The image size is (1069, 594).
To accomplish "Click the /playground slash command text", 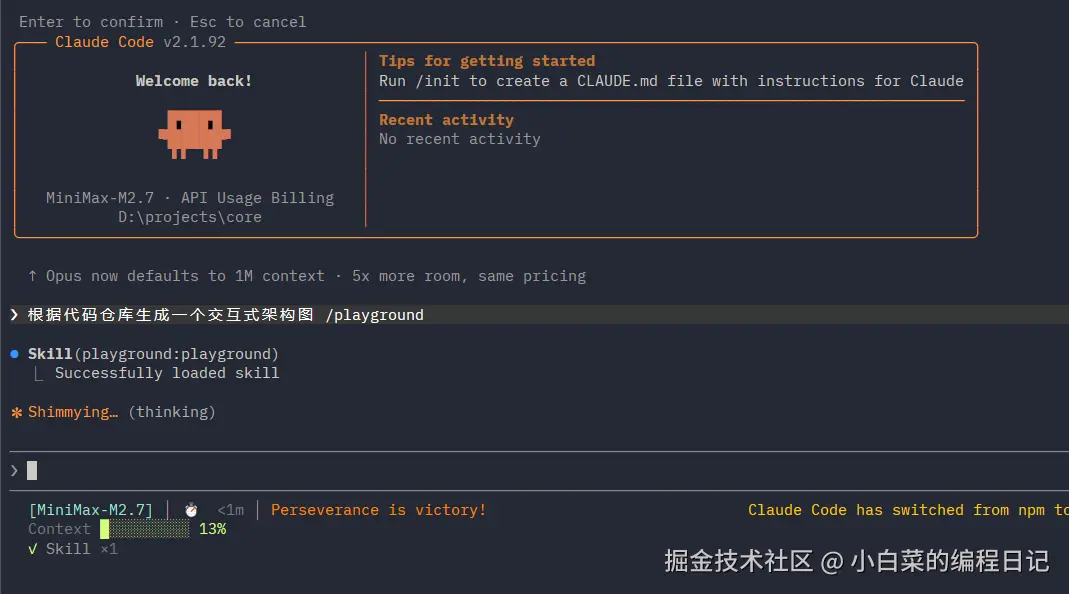I will click(374, 315).
